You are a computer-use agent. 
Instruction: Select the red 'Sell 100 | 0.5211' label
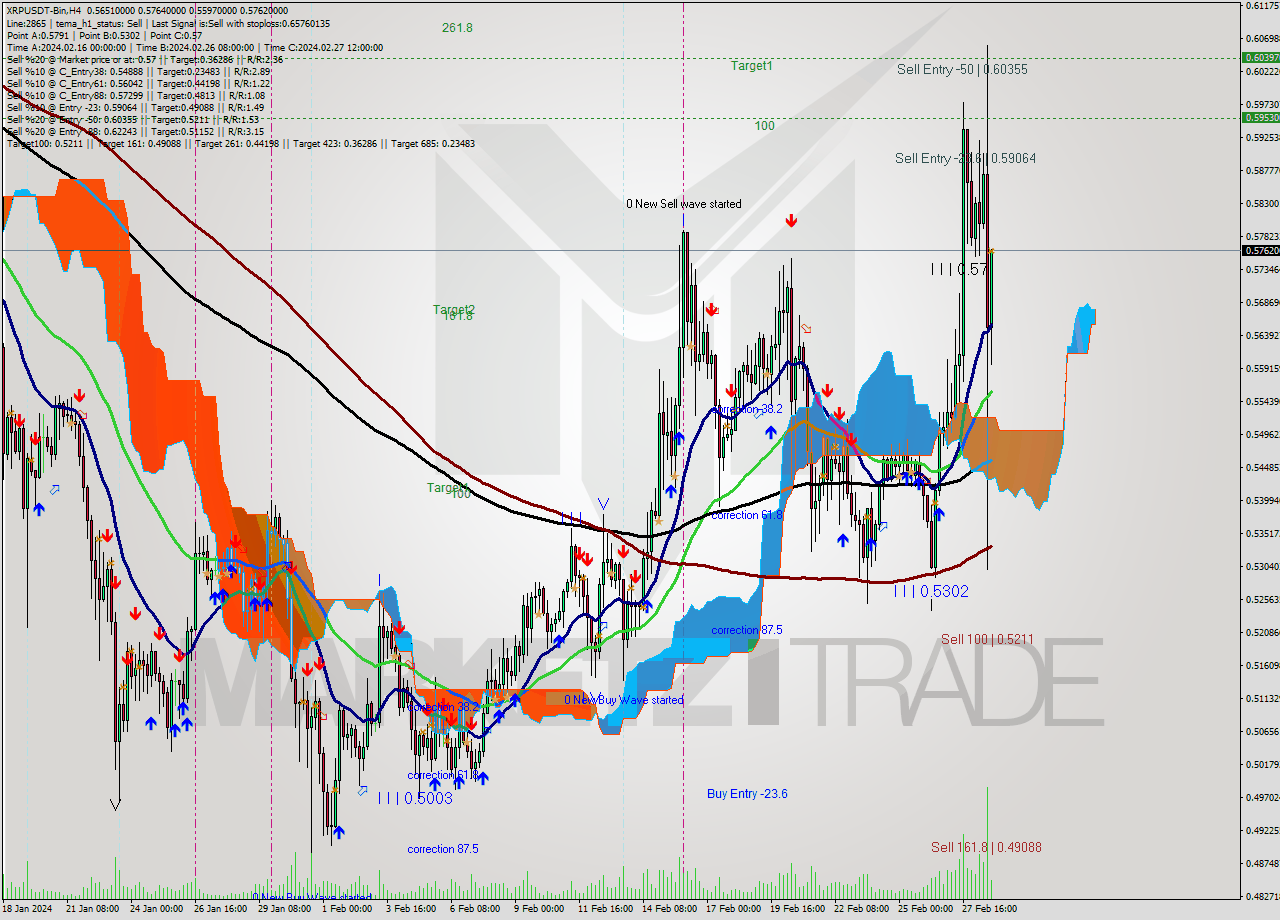pos(987,639)
